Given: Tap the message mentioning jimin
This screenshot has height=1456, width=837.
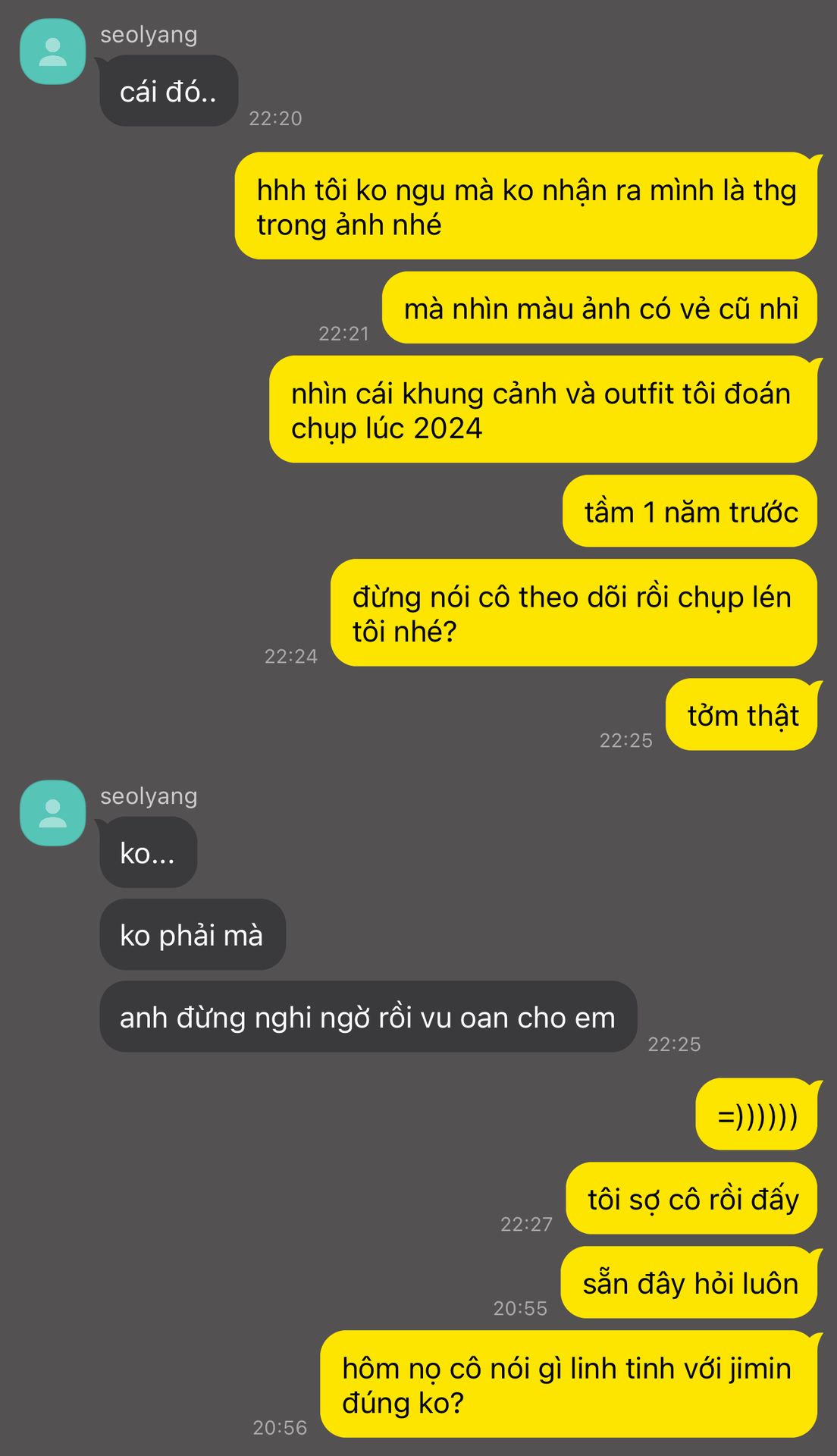Looking at the screenshot, I should point(569,1384).
